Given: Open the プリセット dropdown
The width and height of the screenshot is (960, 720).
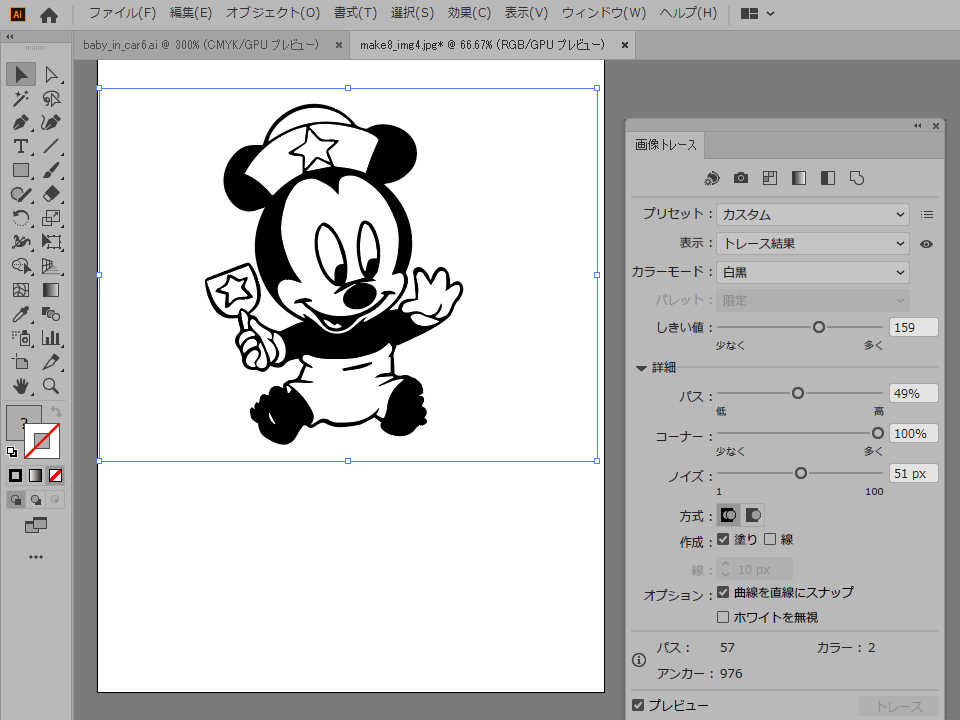Looking at the screenshot, I should click(812, 214).
